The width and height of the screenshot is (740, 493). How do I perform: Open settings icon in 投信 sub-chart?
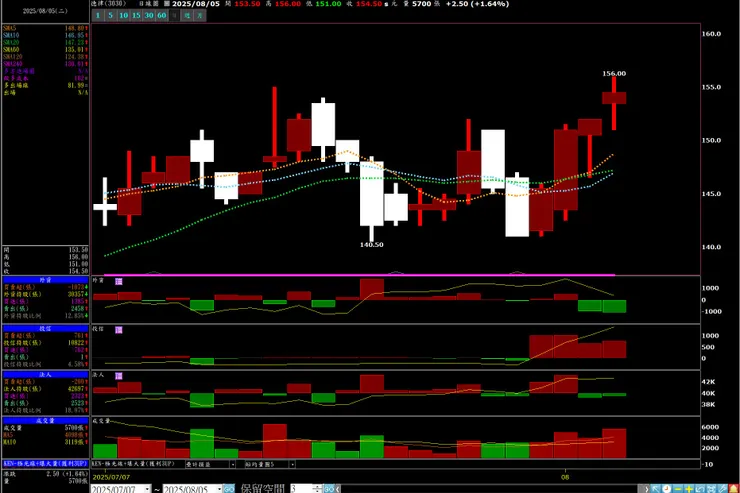(x=119, y=330)
